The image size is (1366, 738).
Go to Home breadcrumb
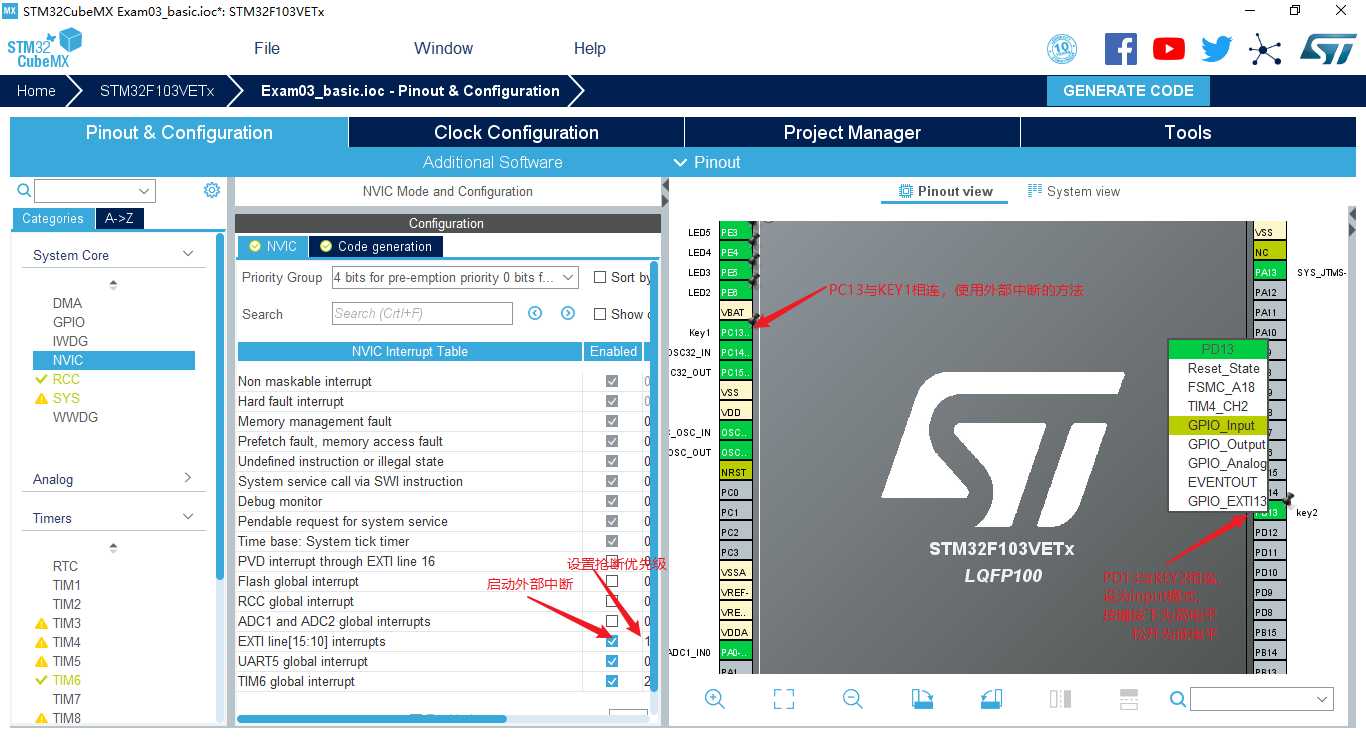click(36, 90)
